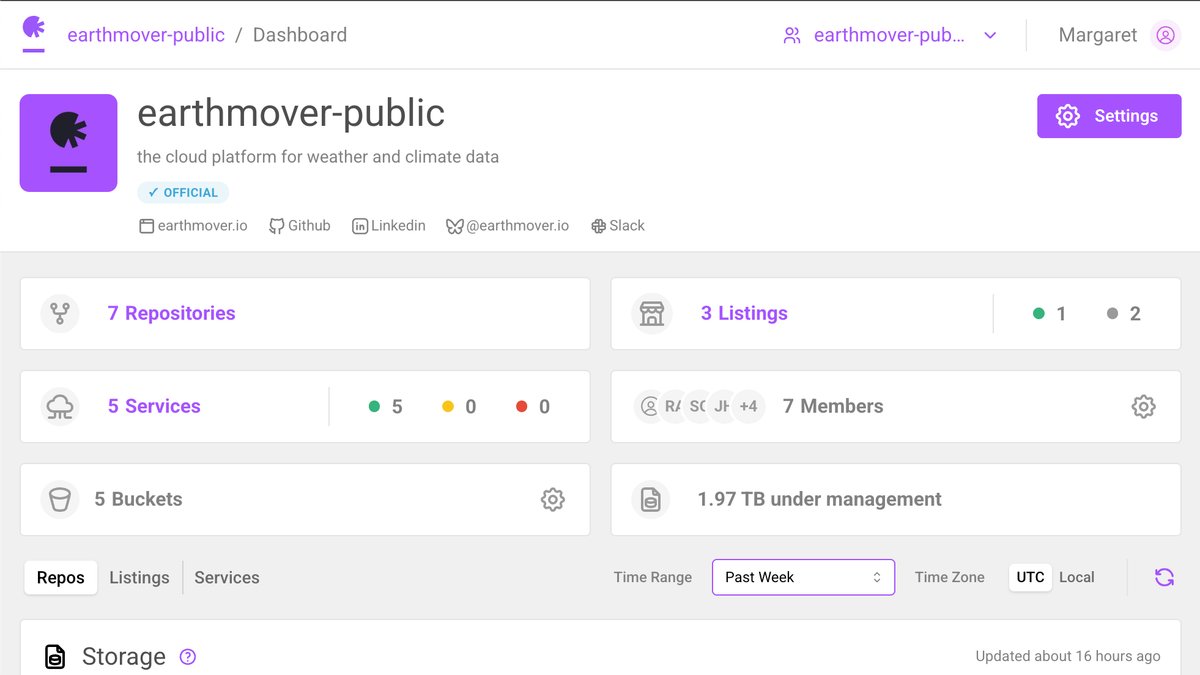Viewport: 1200px width, 675px height.
Task: Click the Slack icon under the description
Action: pyautogui.click(x=598, y=225)
